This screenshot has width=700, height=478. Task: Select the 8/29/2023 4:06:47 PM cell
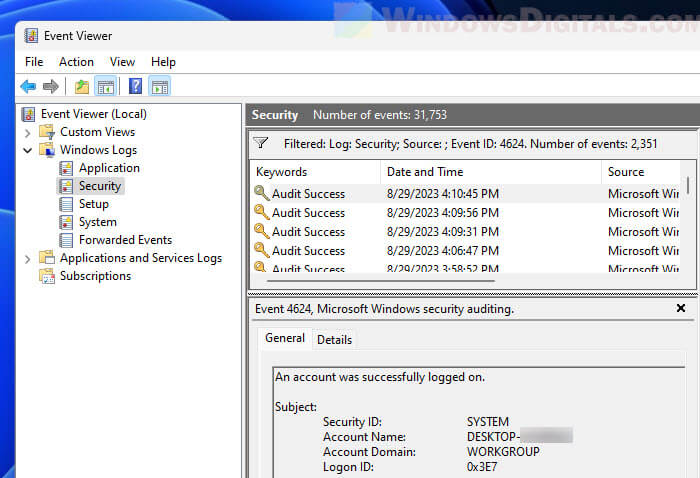pyautogui.click(x=443, y=250)
